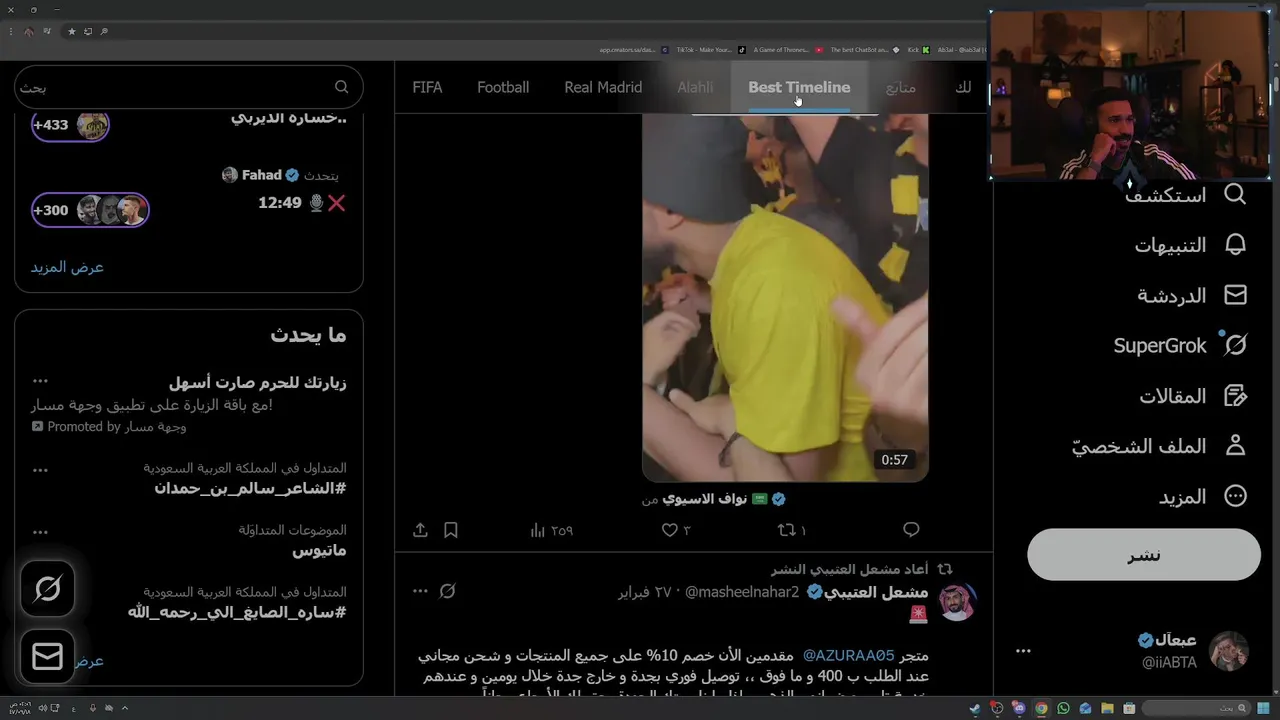
Task: Open OBS Studio taskbar icon
Action: tap(997, 708)
